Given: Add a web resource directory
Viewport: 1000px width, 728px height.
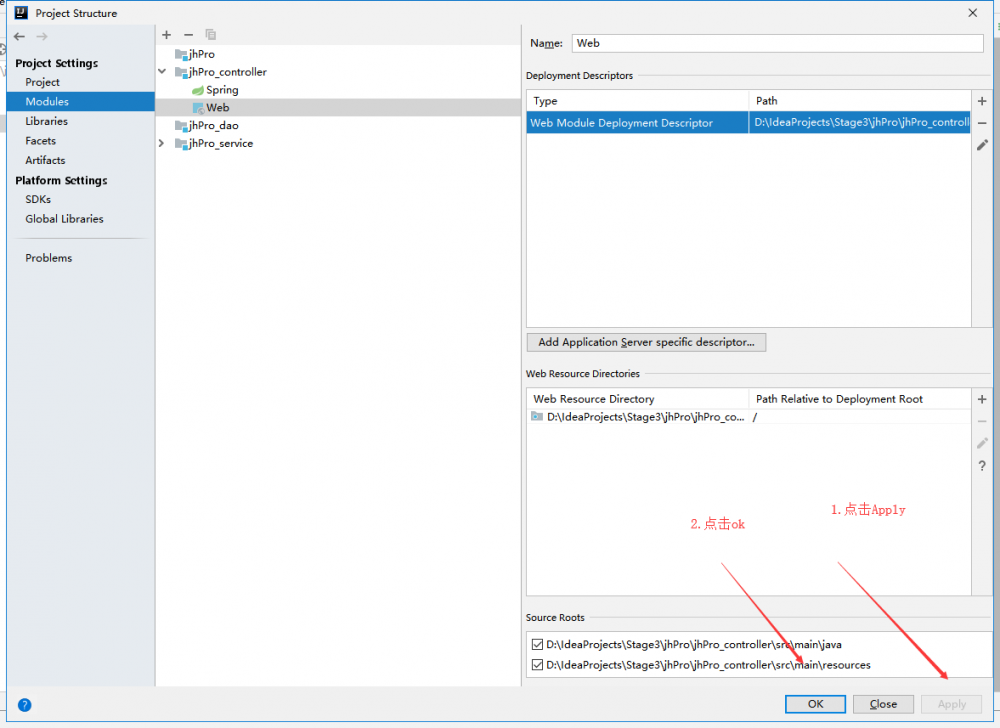Looking at the screenshot, I should coord(982,399).
